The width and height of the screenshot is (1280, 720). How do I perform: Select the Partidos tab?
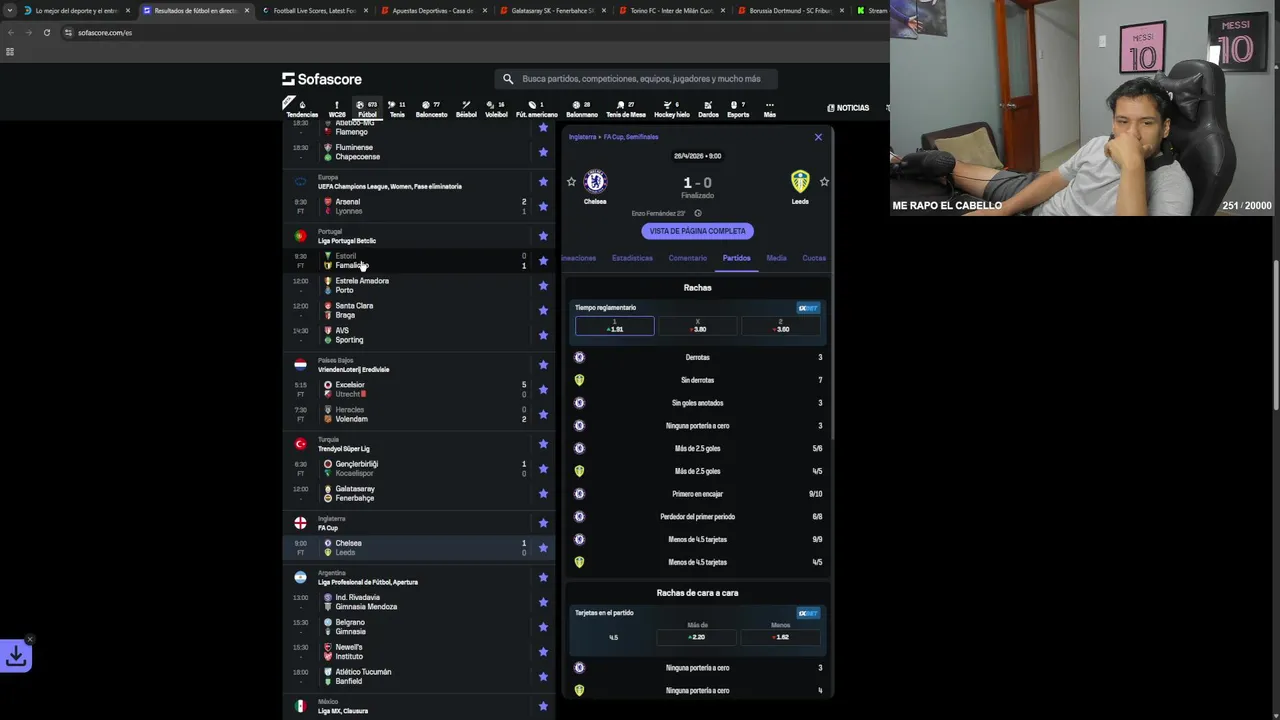pos(736,258)
